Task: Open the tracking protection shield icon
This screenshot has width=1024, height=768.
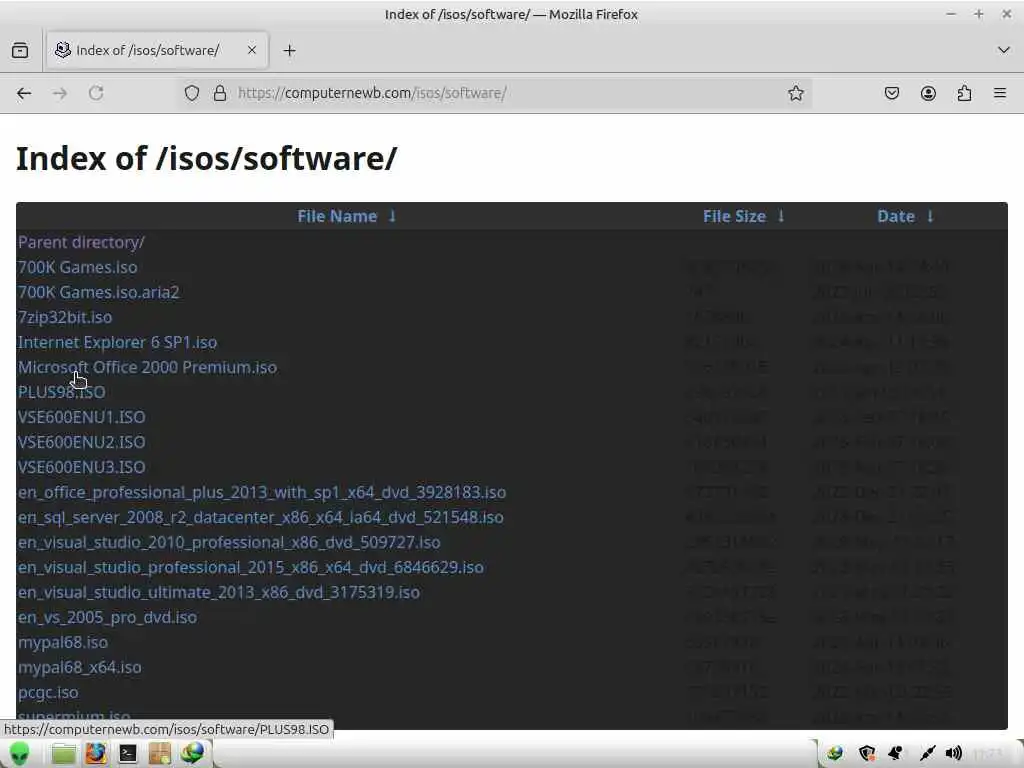Action: (191, 93)
